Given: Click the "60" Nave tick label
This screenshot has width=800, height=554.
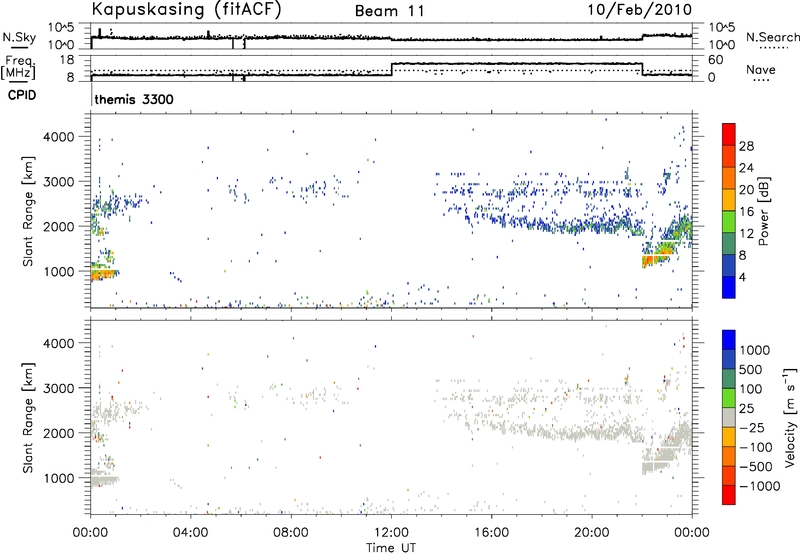Looking at the screenshot, I should coord(716,60).
